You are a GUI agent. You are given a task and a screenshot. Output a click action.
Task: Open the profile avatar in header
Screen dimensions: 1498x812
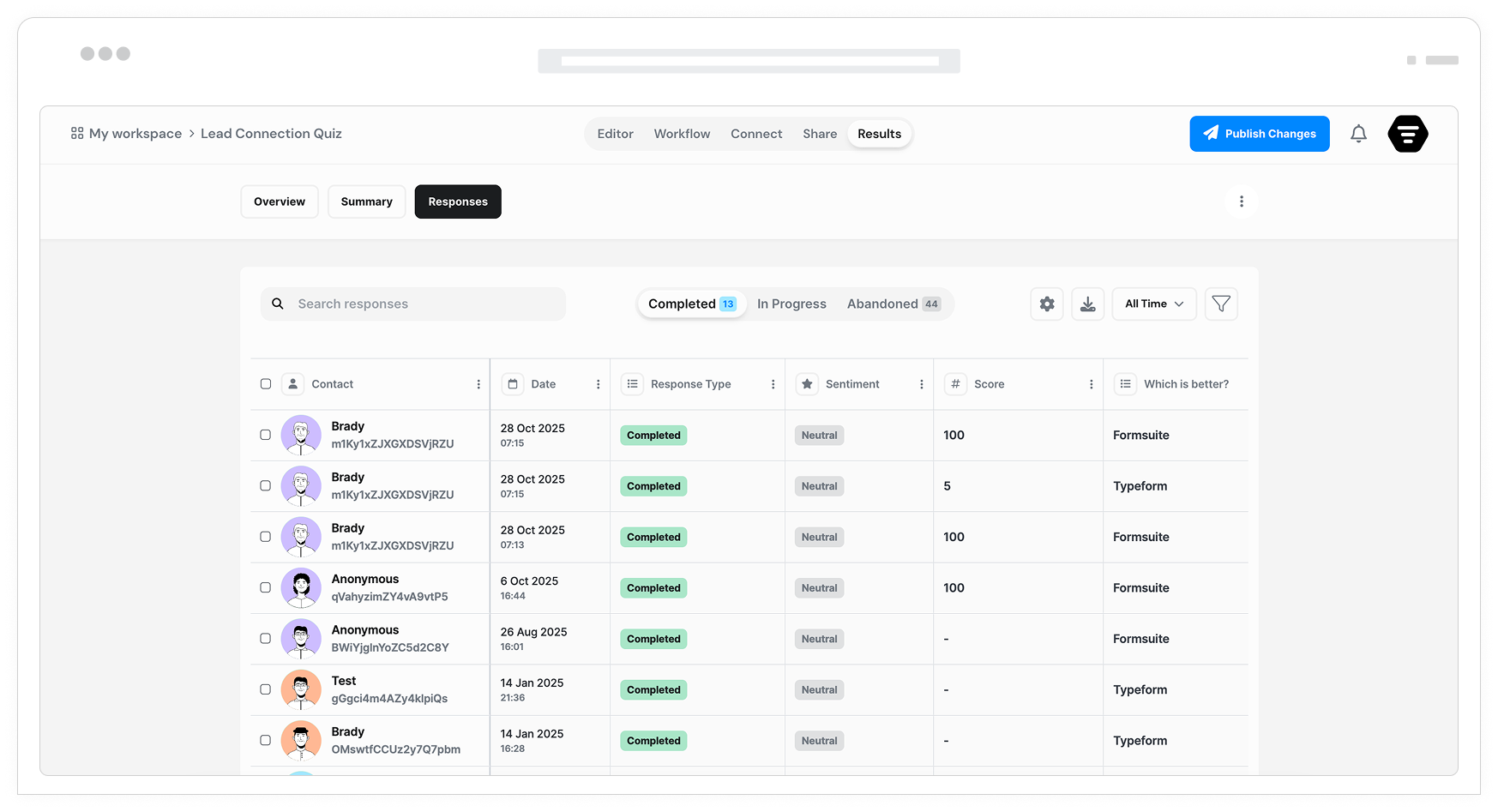tap(1407, 134)
